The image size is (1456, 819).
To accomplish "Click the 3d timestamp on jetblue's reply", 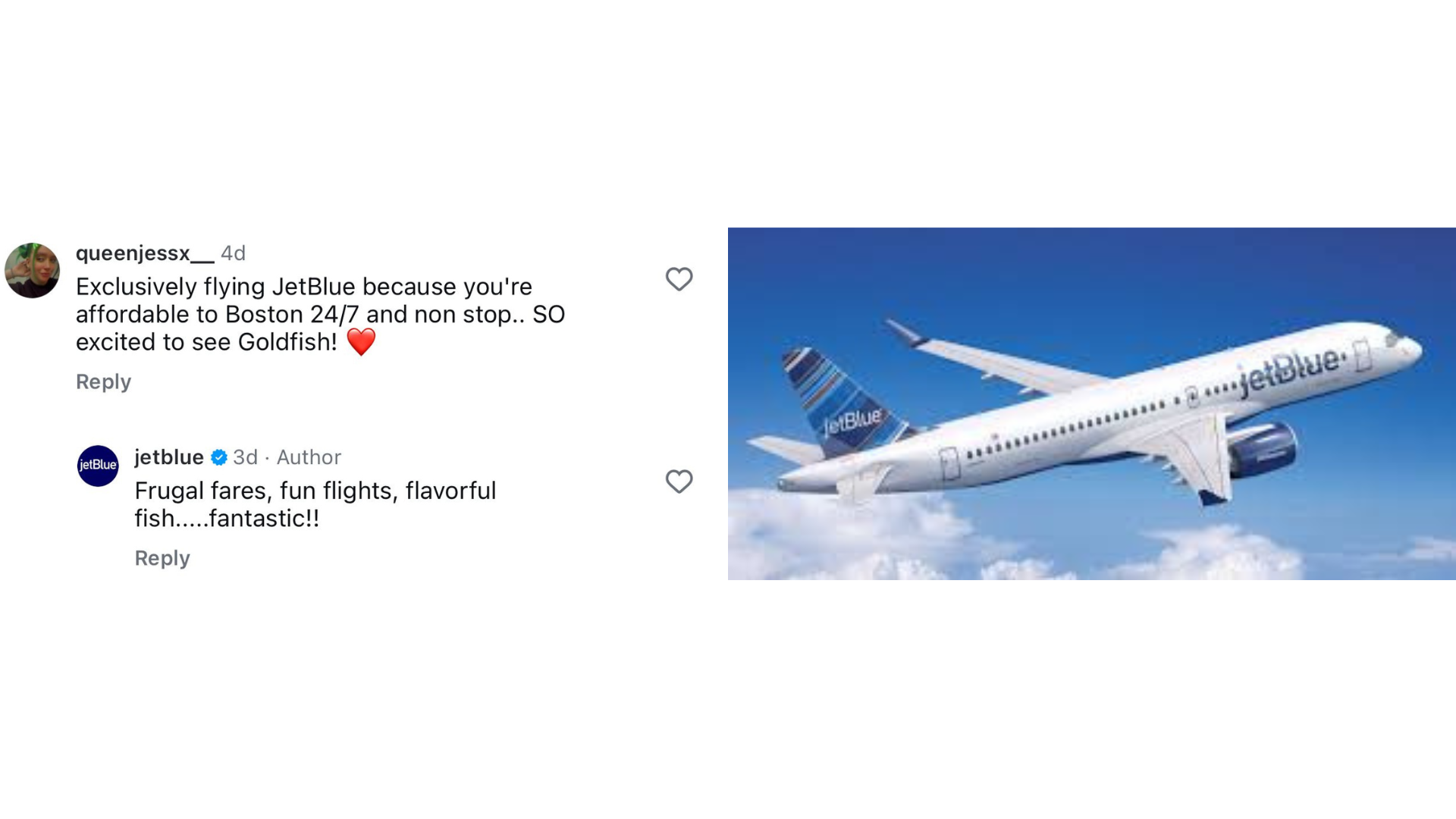I will (245, 457).
